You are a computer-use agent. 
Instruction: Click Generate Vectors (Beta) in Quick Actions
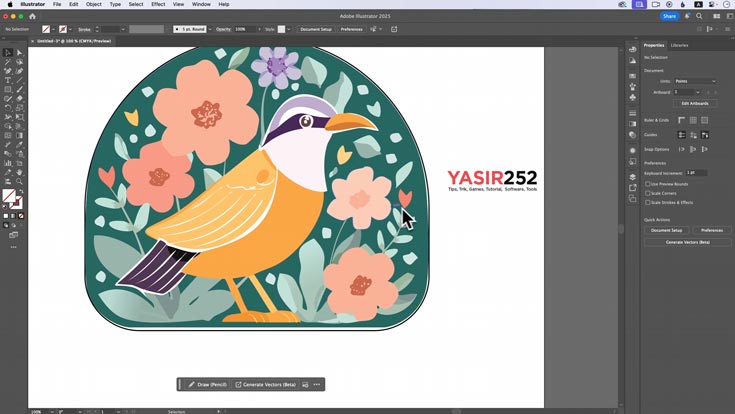688,242
